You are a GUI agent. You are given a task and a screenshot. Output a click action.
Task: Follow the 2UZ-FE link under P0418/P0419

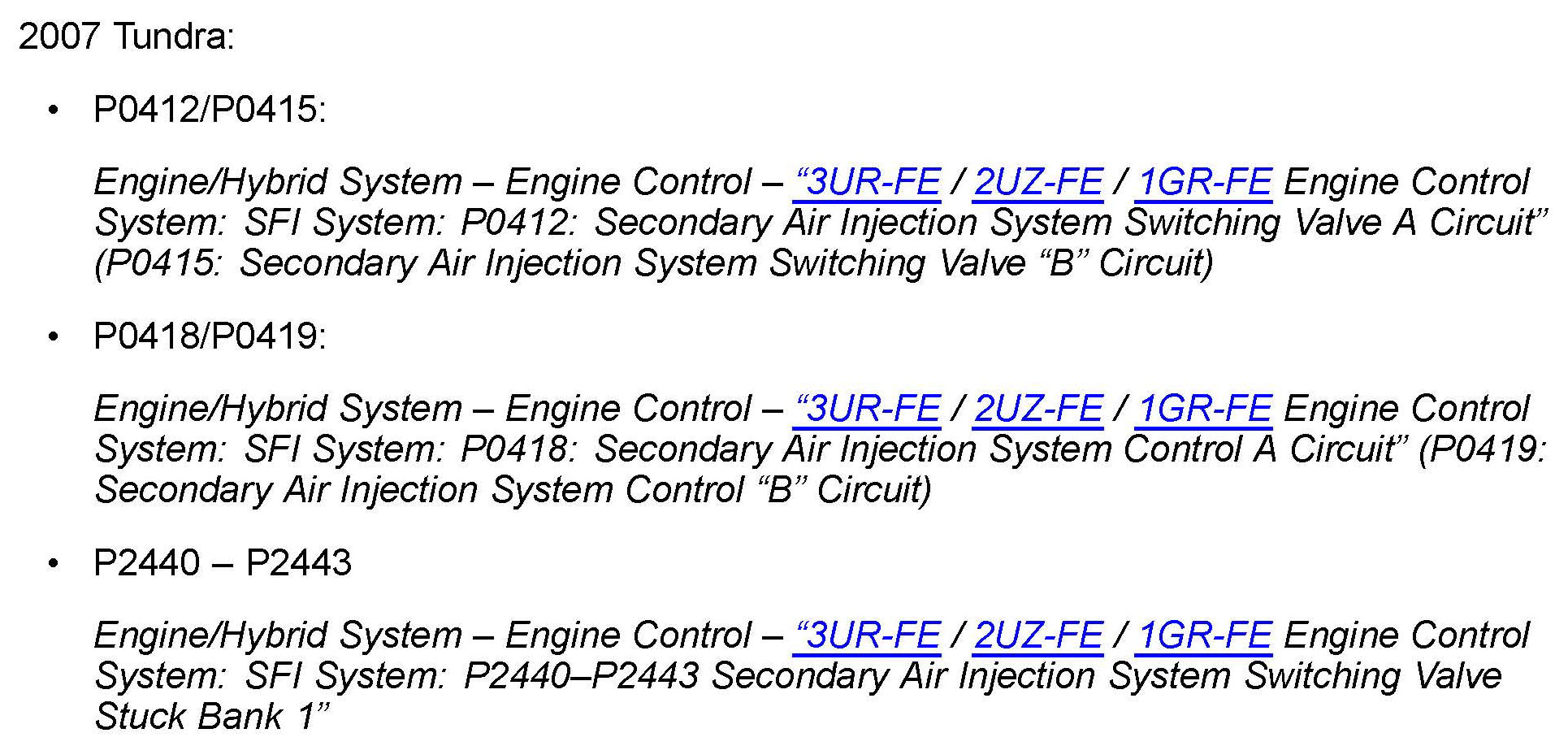[1037, 410]
